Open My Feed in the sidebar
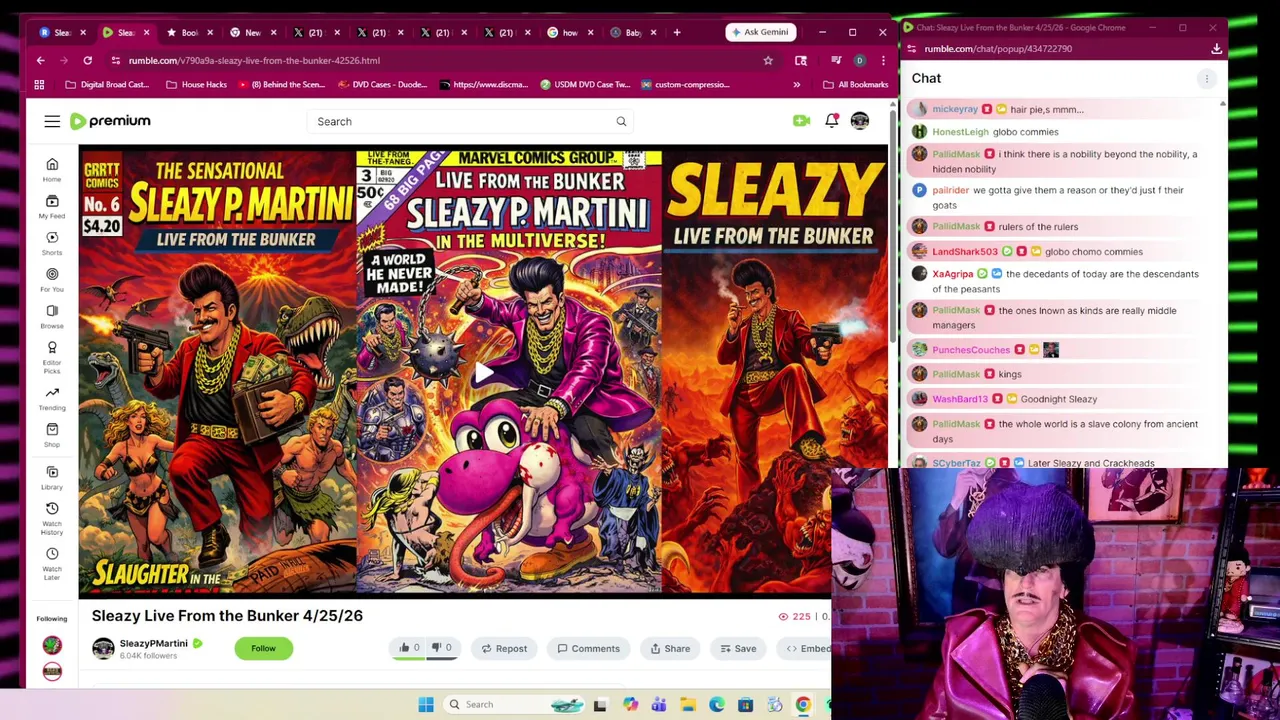 (52, 207)
